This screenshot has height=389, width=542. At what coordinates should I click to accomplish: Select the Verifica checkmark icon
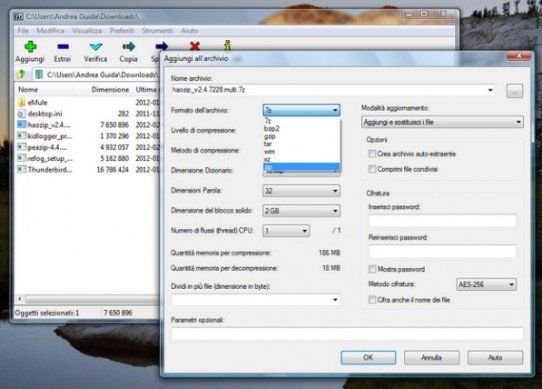(x=95, y=47)
